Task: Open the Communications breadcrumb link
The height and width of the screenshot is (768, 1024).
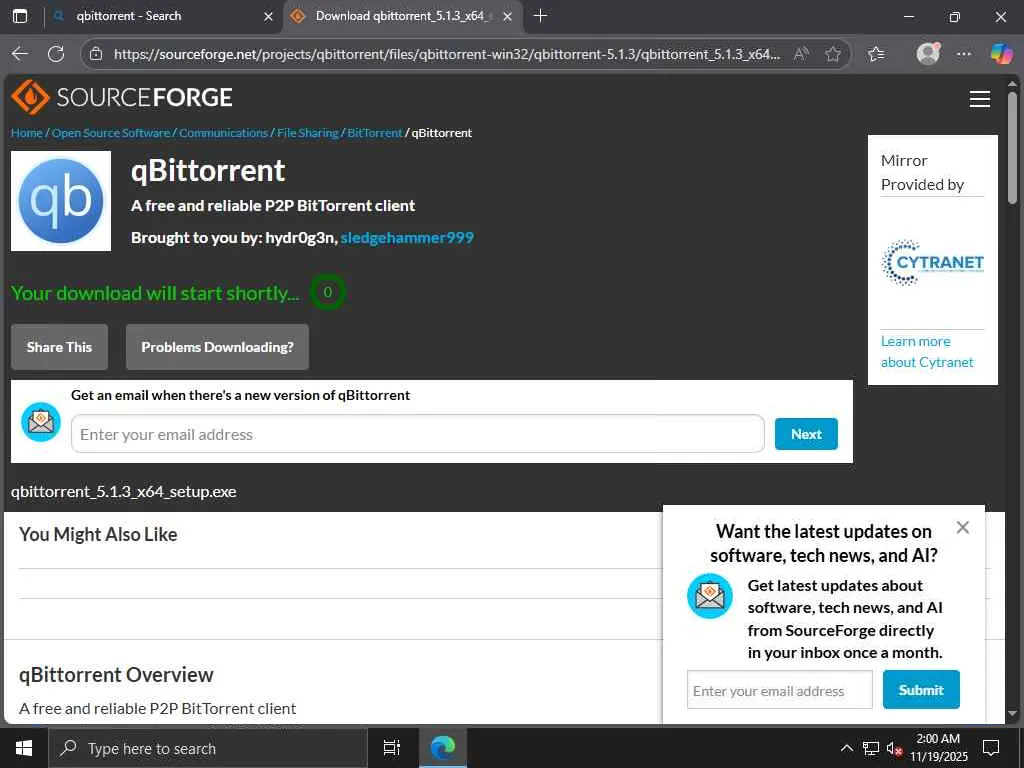Action: coord(223,133)
